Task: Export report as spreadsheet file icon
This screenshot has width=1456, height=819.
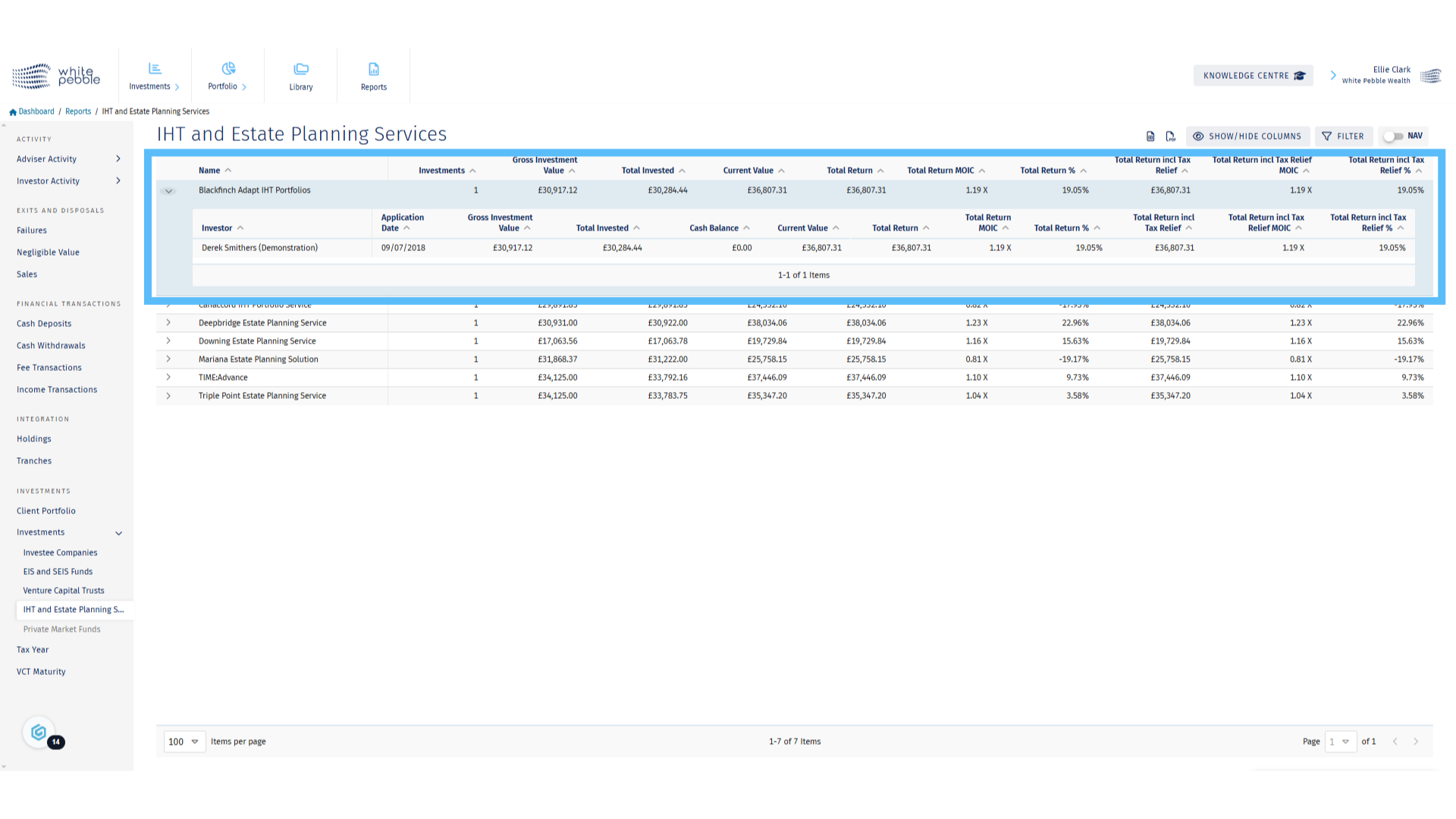Action: click(x=1150, y=136)
